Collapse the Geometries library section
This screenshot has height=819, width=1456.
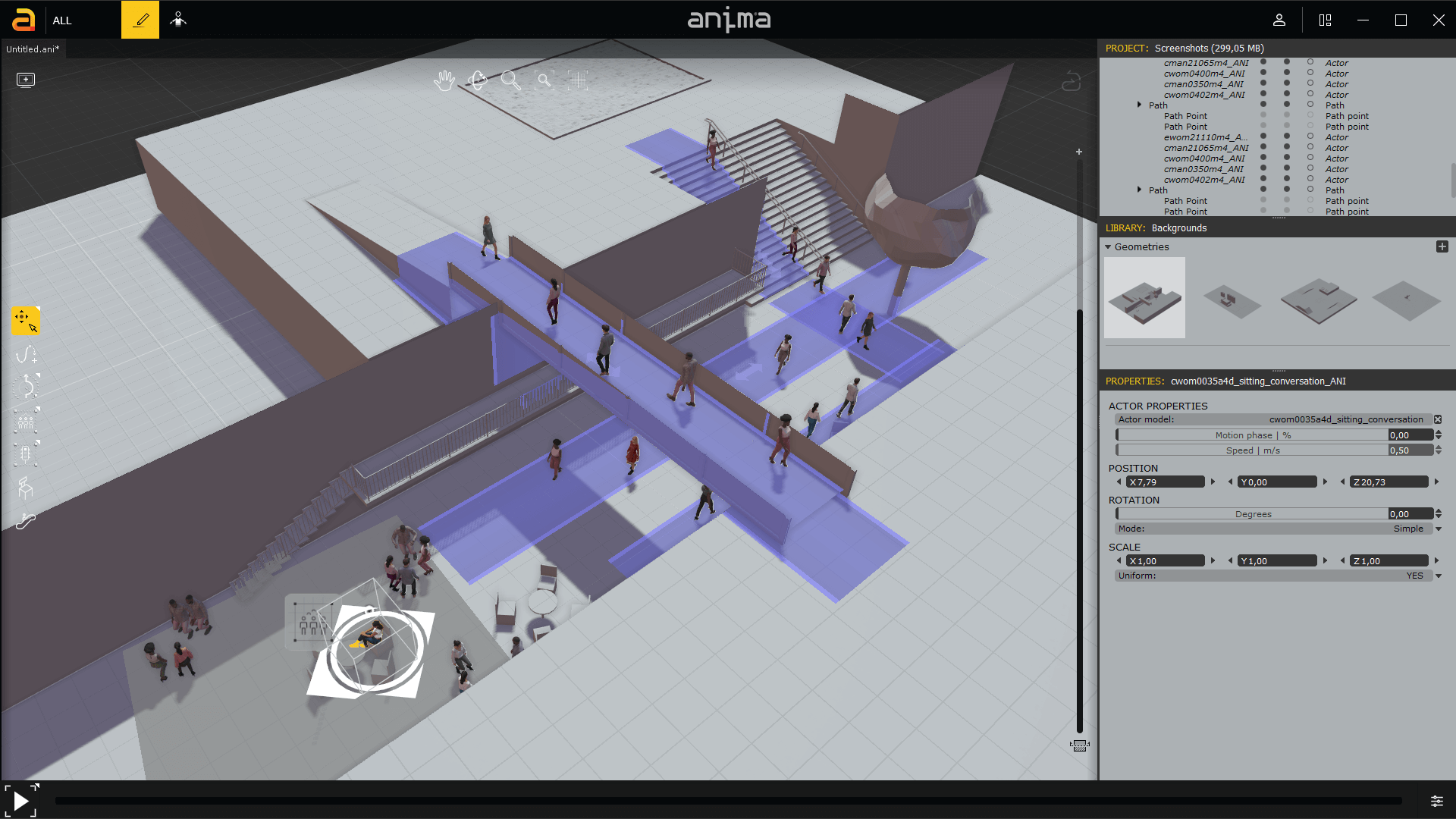coord(1109,246)
